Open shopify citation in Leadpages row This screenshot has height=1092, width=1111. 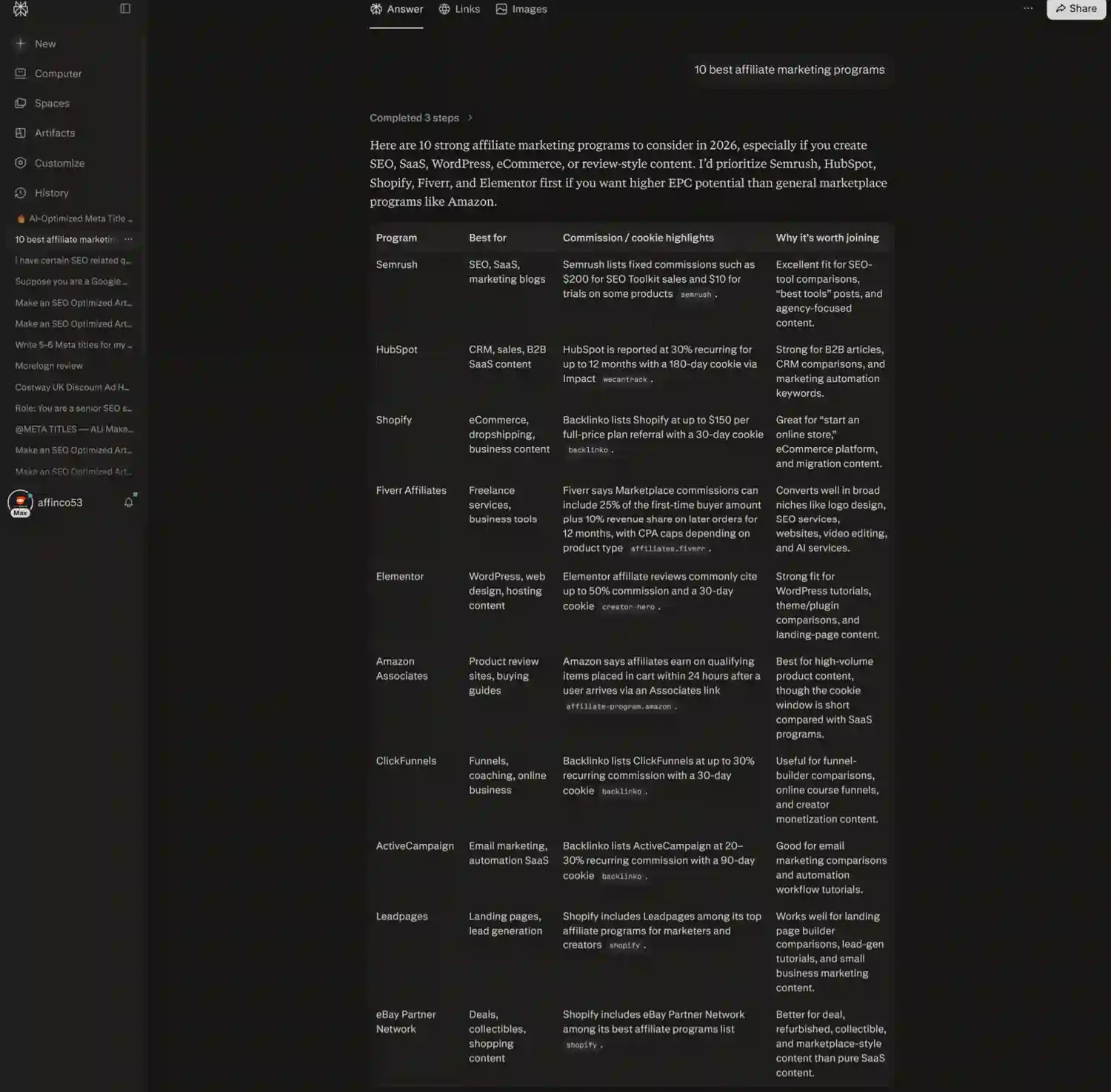click(x=624, y=945)
